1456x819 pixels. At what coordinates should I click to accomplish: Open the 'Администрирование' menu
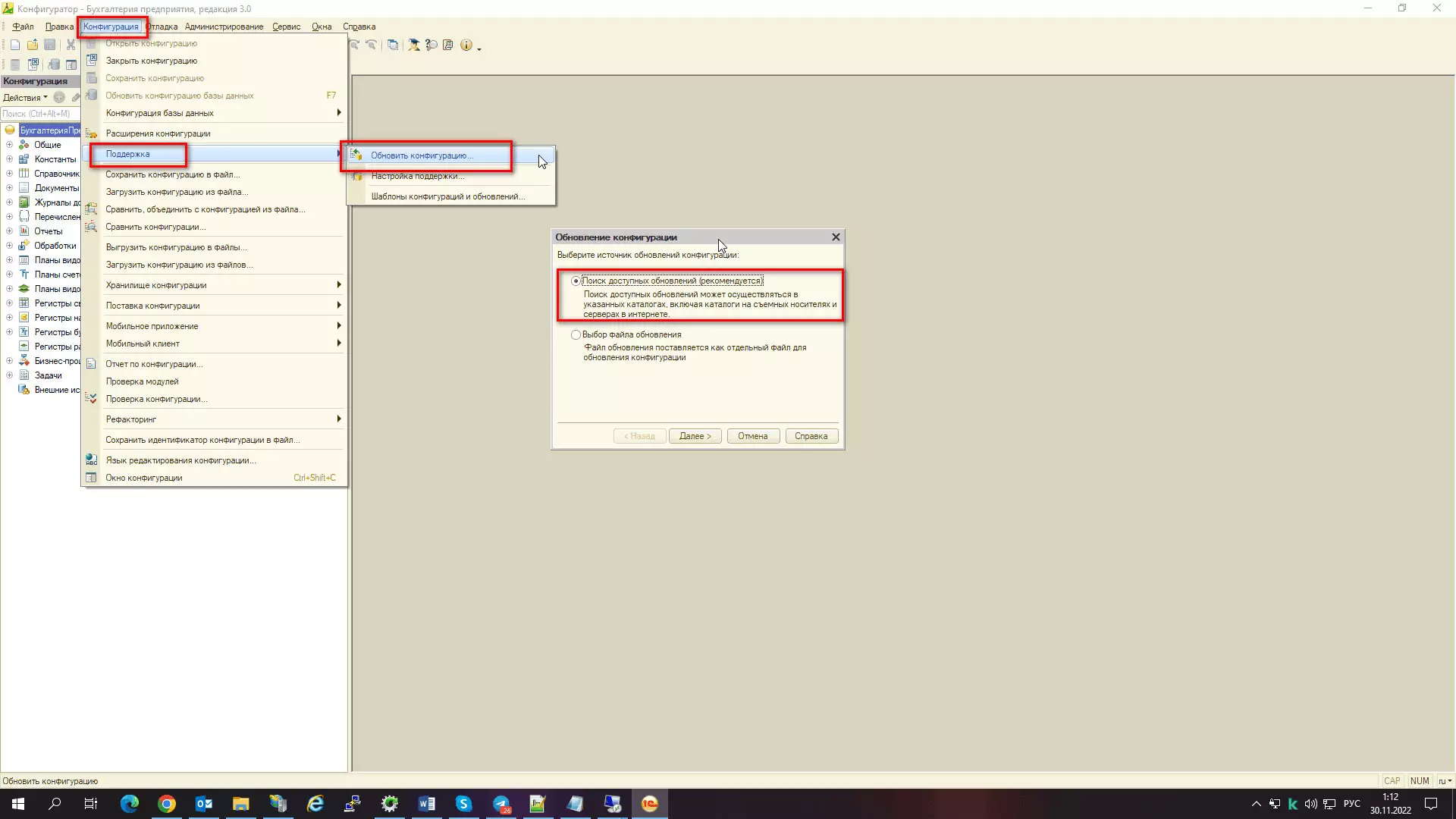[x=224, y=27]
